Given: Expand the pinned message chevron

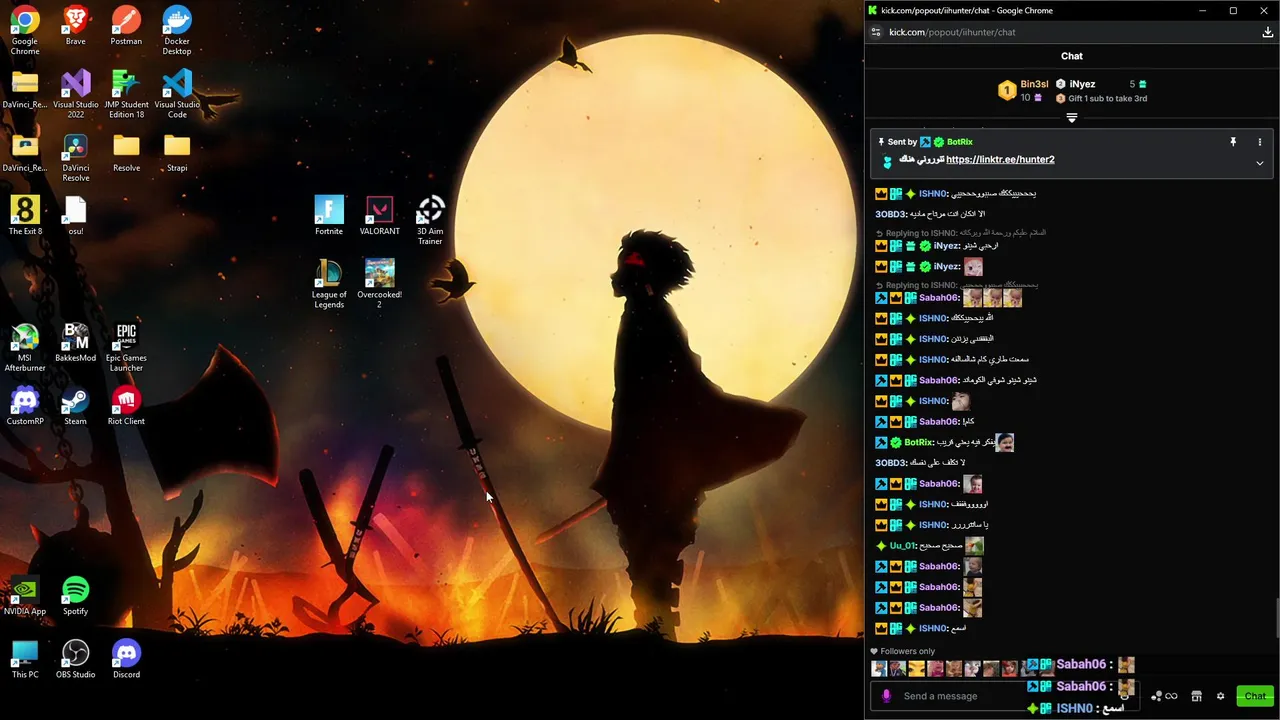Looking at the screenshot, I should click(1259, 163).
